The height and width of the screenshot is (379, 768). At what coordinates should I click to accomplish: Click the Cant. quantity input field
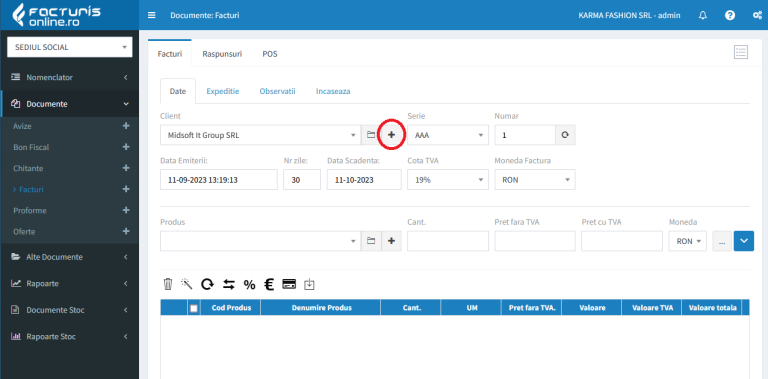[x=448, y=241]
